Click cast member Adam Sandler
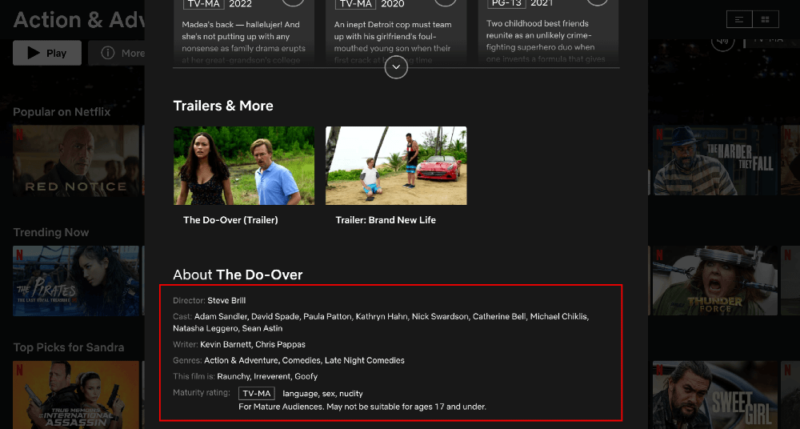Image resolution: width=800 pixels, height=429 pixels. pos(220,317)
